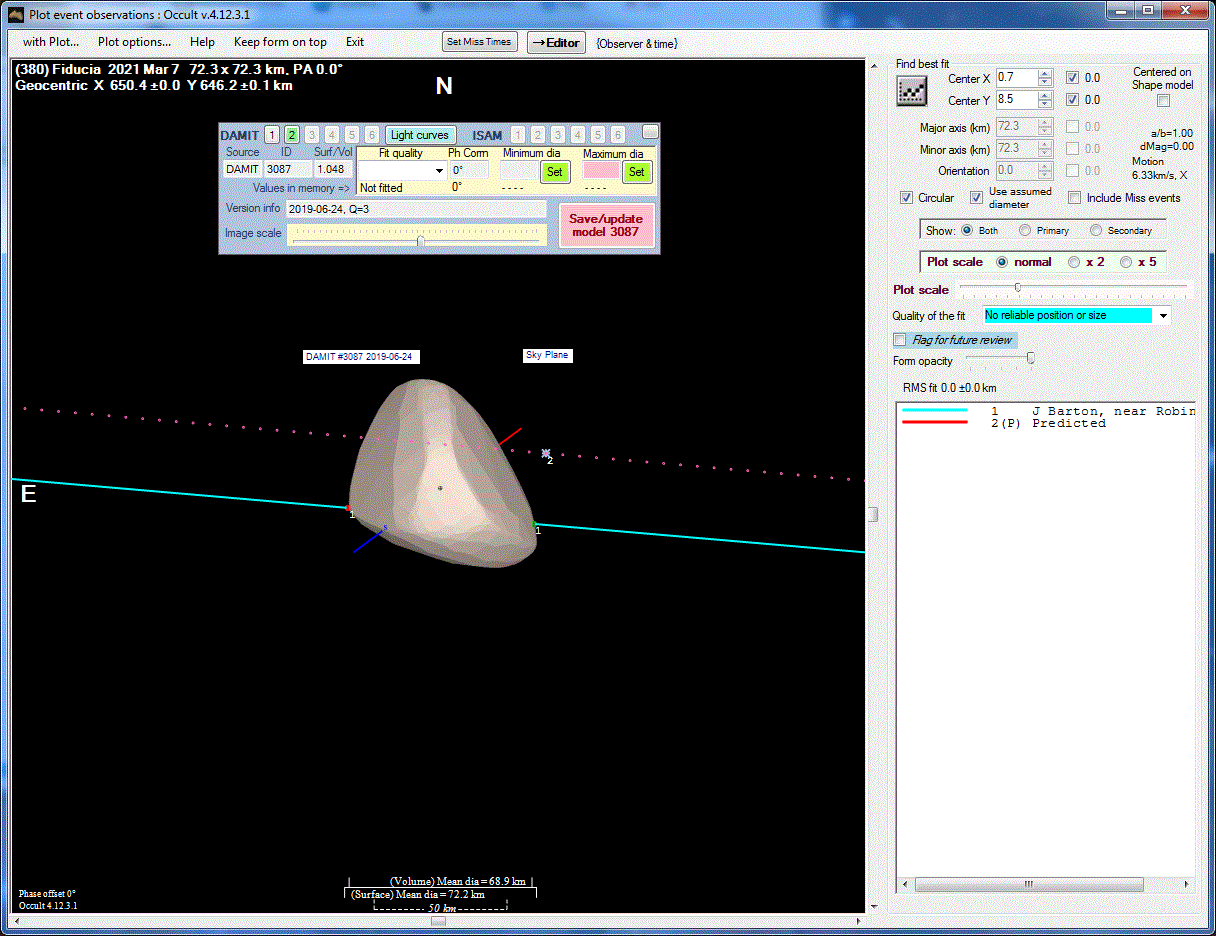Select DAMIT shape model number 1
The height and width of the screenshot is (936, 1216).
(272, 135)
